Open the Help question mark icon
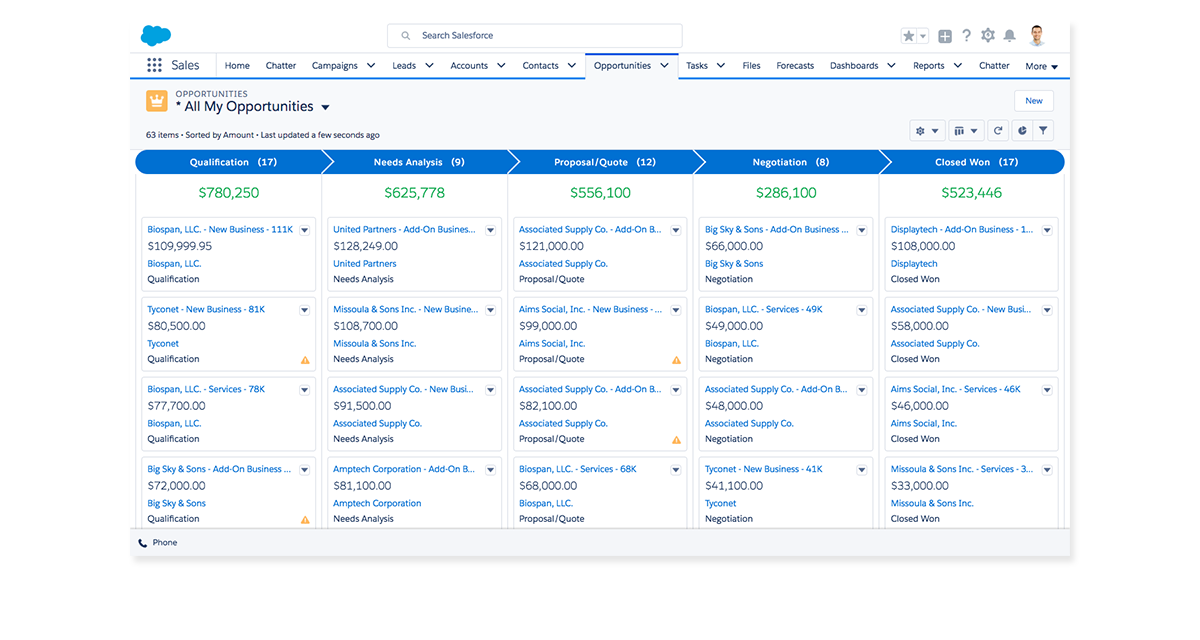Viewport: 1200px width, 640px height. 966,36
